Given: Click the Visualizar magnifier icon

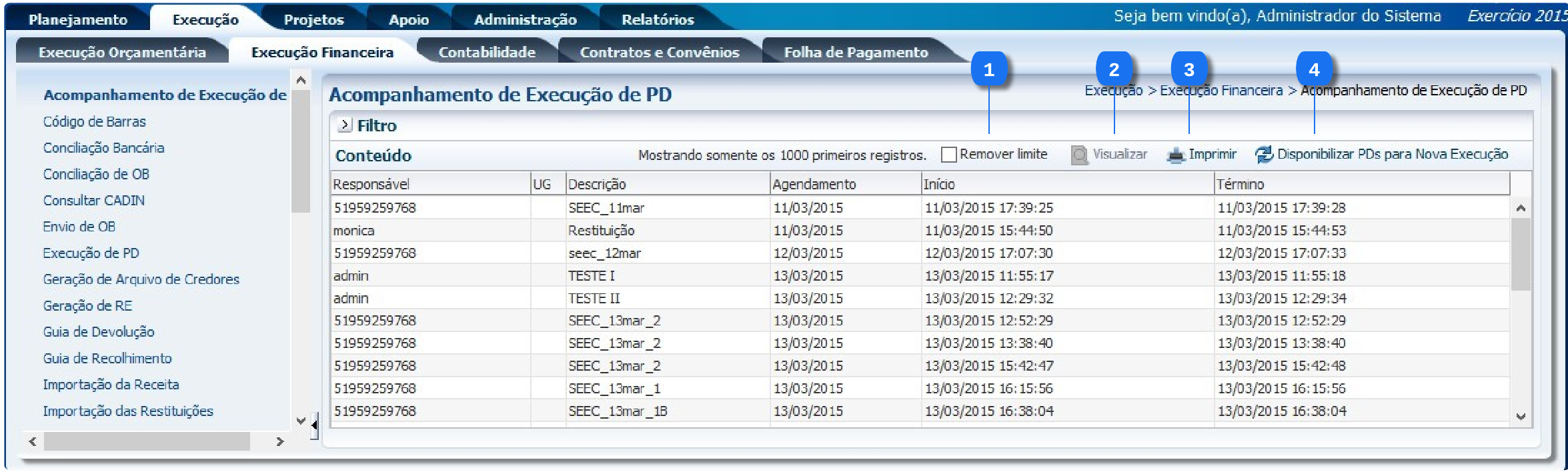Looking at the screenshot, I should tap(1079, 155).
